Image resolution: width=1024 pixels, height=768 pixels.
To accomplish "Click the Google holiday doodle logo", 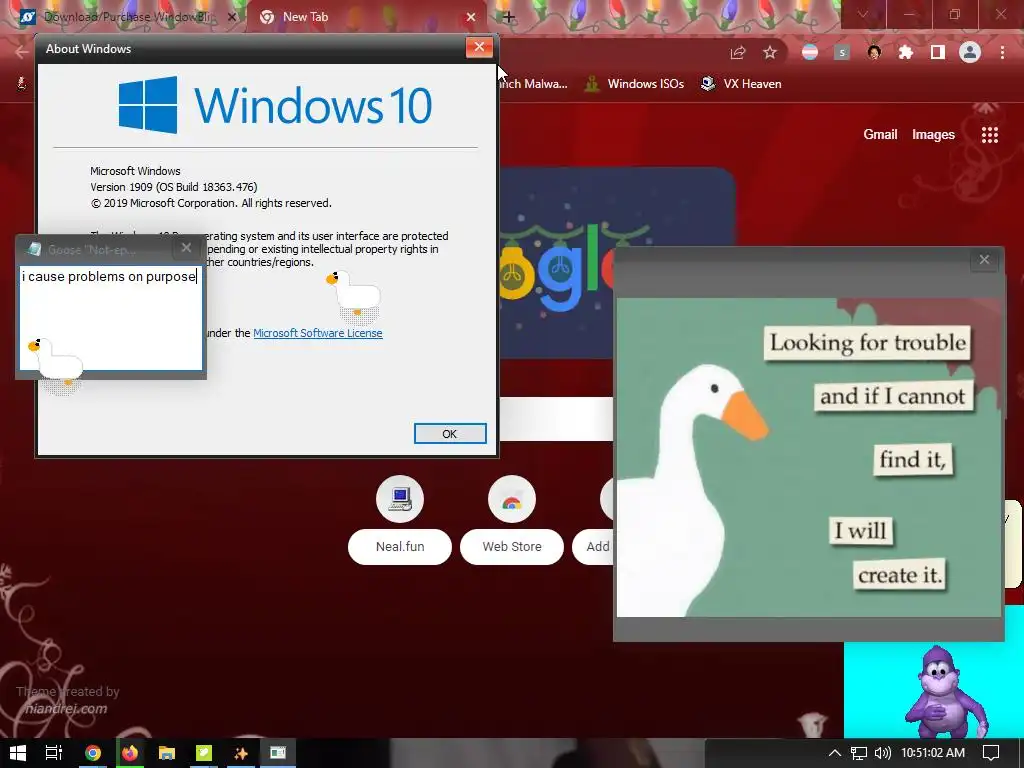I will [x=617, y=264].
